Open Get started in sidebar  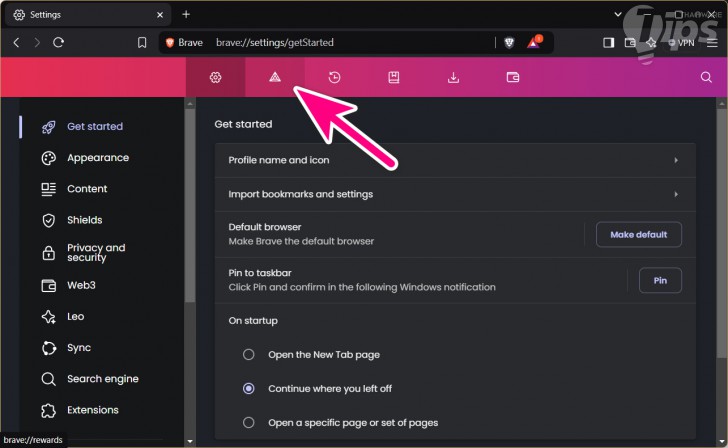[x=95, y=126]
